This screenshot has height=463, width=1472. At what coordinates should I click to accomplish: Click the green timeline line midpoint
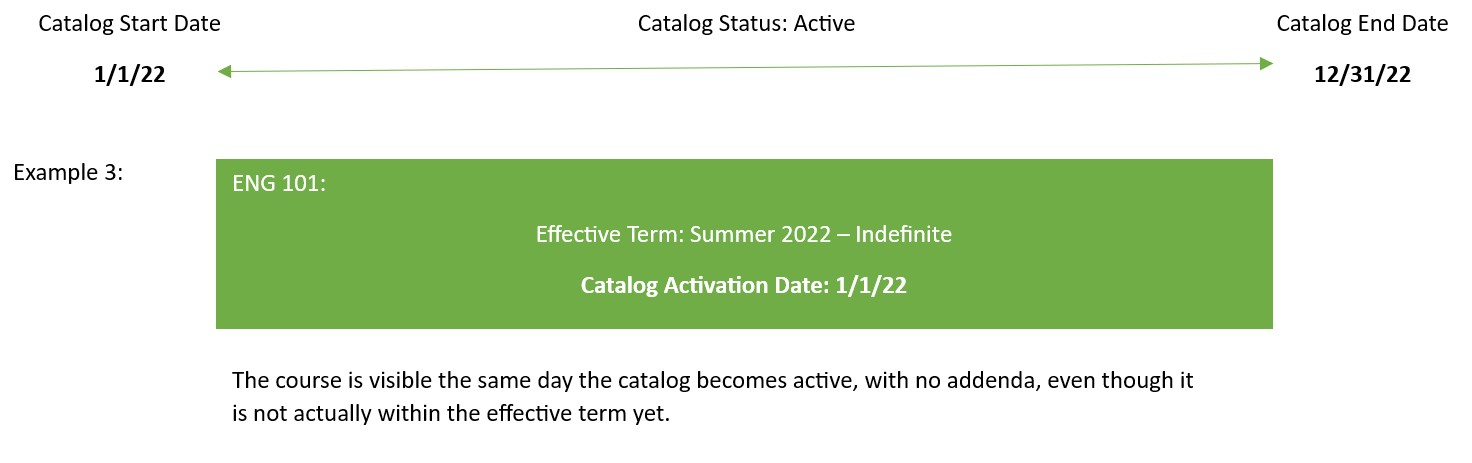pyautogui.click(x=745, y=68)
